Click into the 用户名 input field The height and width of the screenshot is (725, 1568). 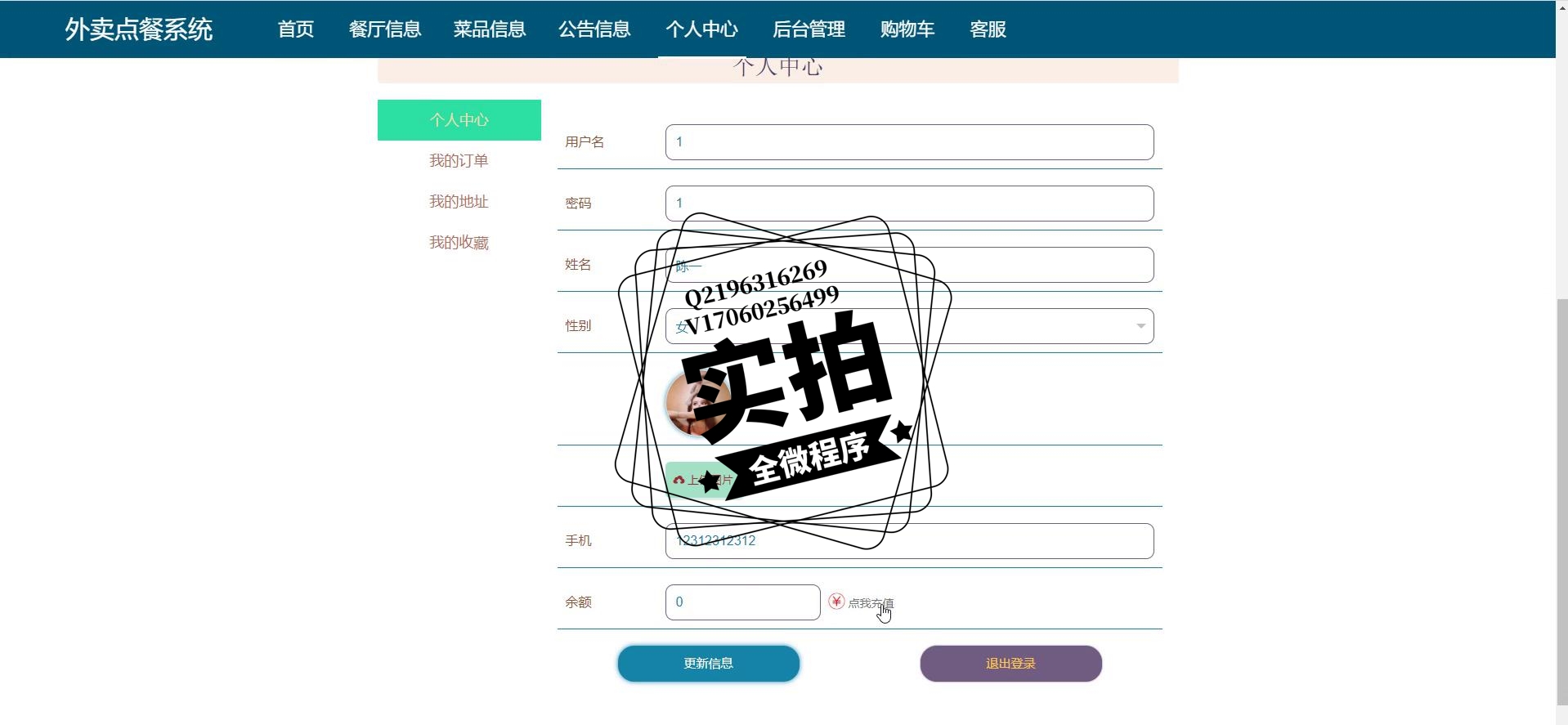tap(909, 142)
